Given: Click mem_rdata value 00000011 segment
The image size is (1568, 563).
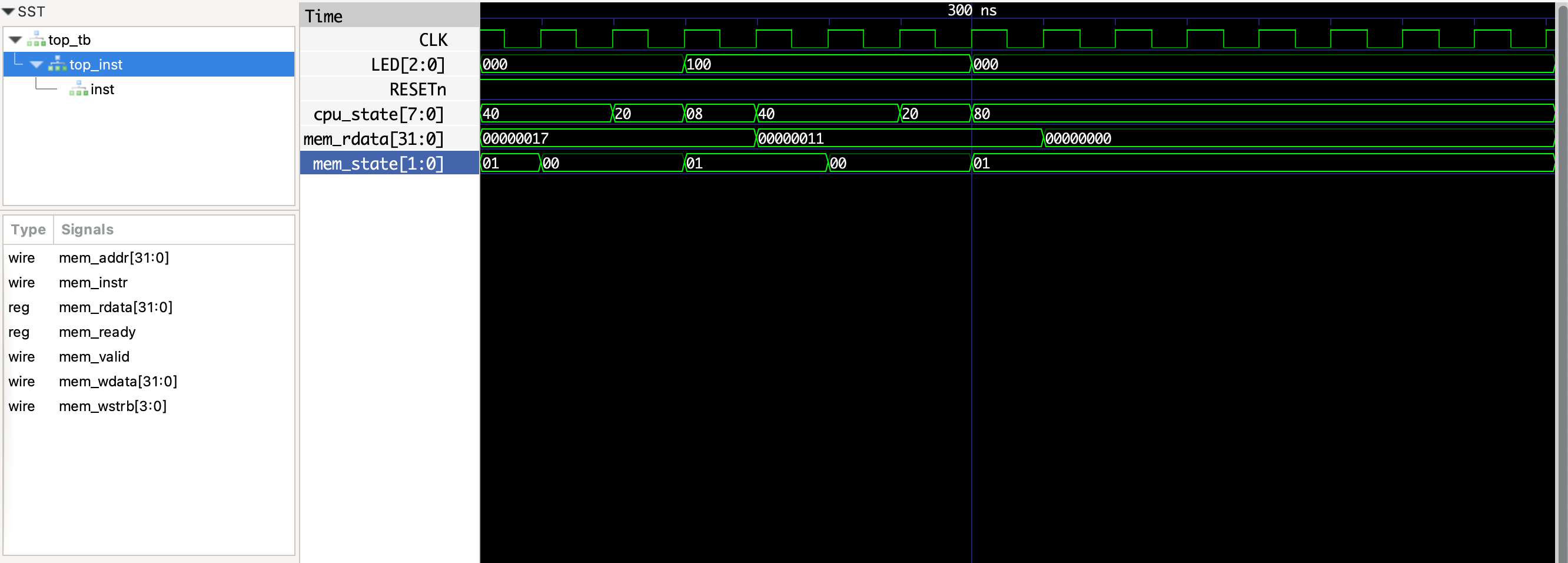Looking at the screenshot, I should [x=899, y=139].
